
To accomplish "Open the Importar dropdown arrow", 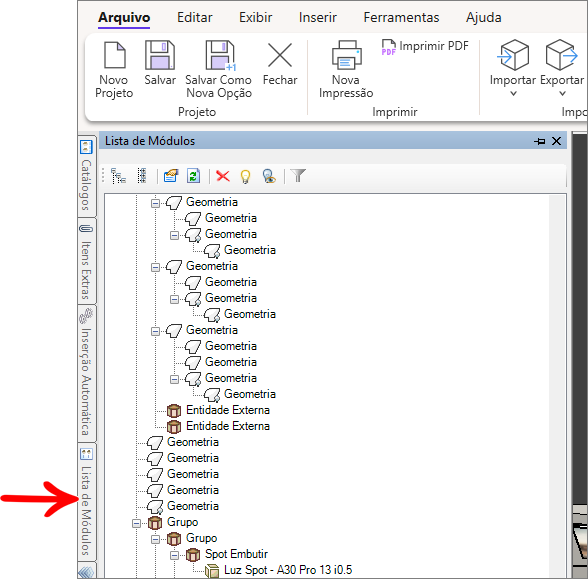I will 513,93.
